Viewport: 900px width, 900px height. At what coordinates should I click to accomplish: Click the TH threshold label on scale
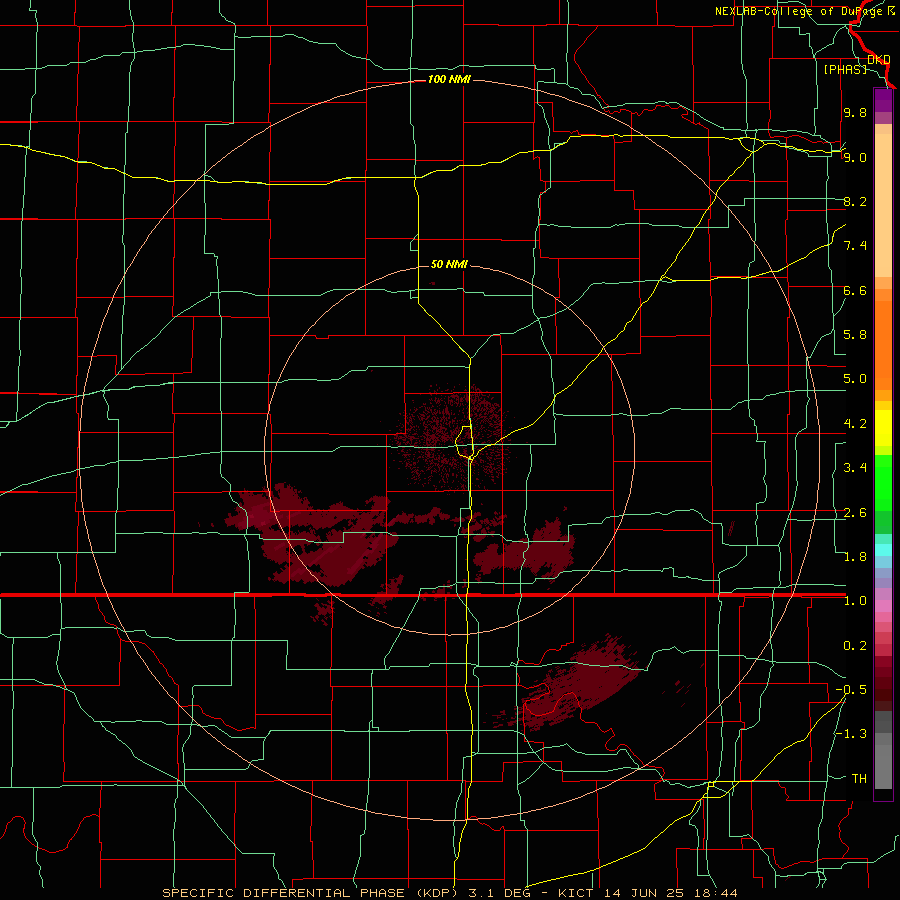[x=859, y=779]
